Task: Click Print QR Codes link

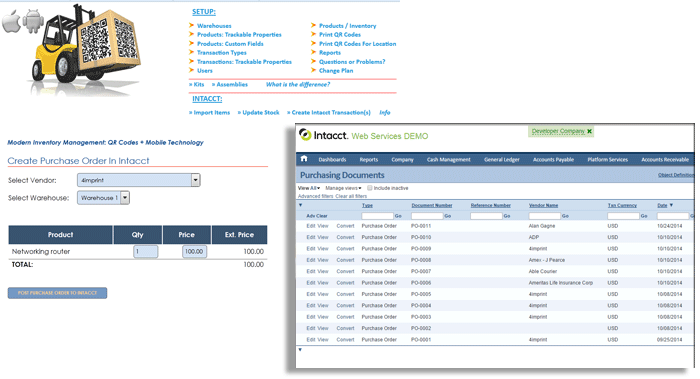Action: click(340, 35)
